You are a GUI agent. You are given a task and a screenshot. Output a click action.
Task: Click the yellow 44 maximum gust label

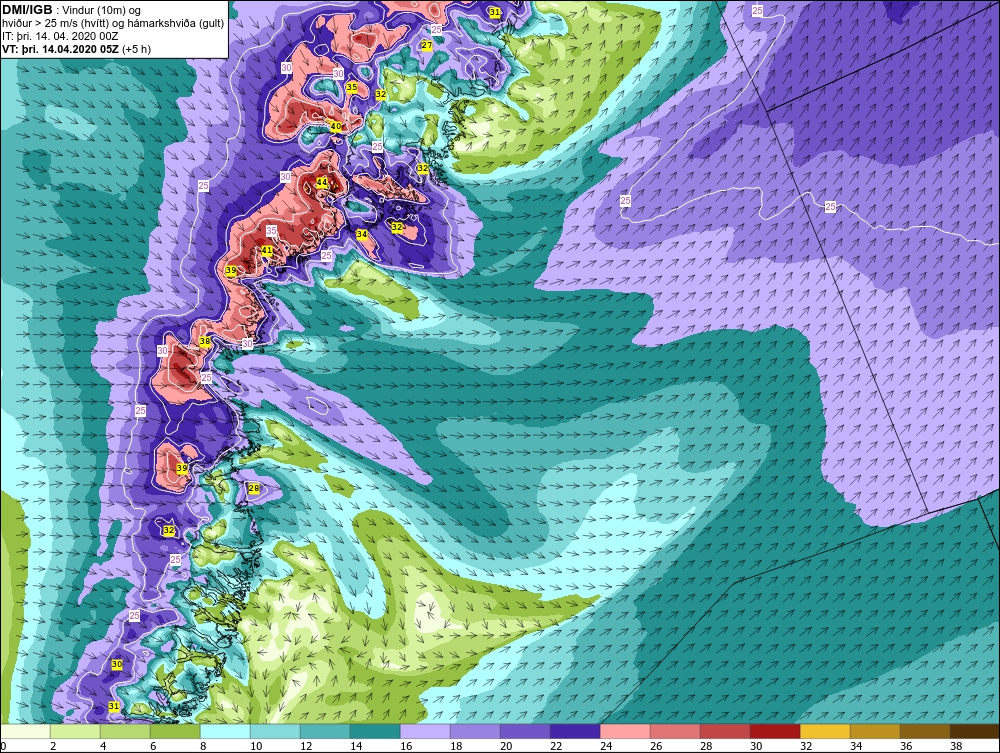(x=322, y=182)
